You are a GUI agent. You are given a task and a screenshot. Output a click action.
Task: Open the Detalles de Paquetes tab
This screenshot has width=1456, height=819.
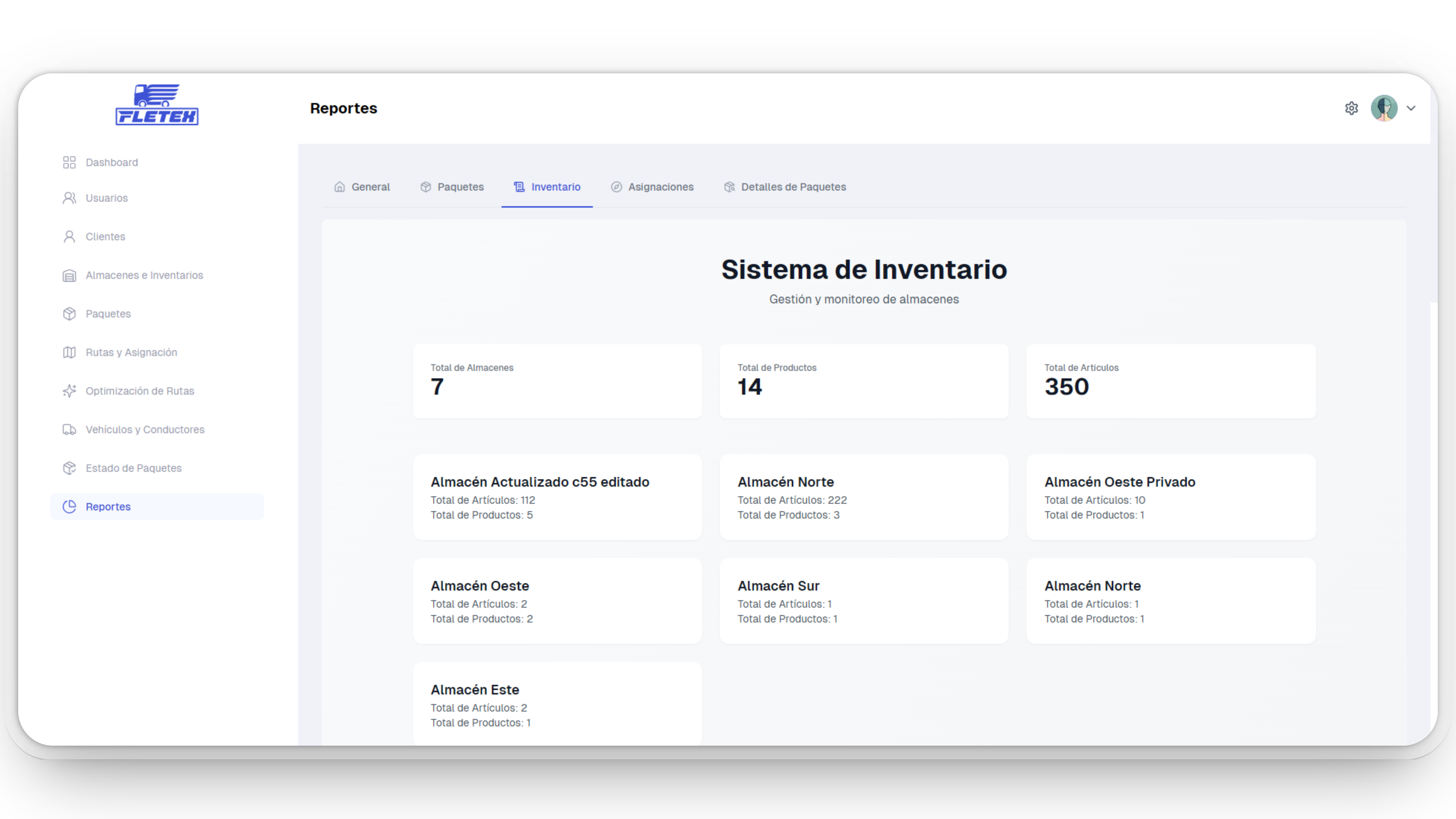[785, 187]
